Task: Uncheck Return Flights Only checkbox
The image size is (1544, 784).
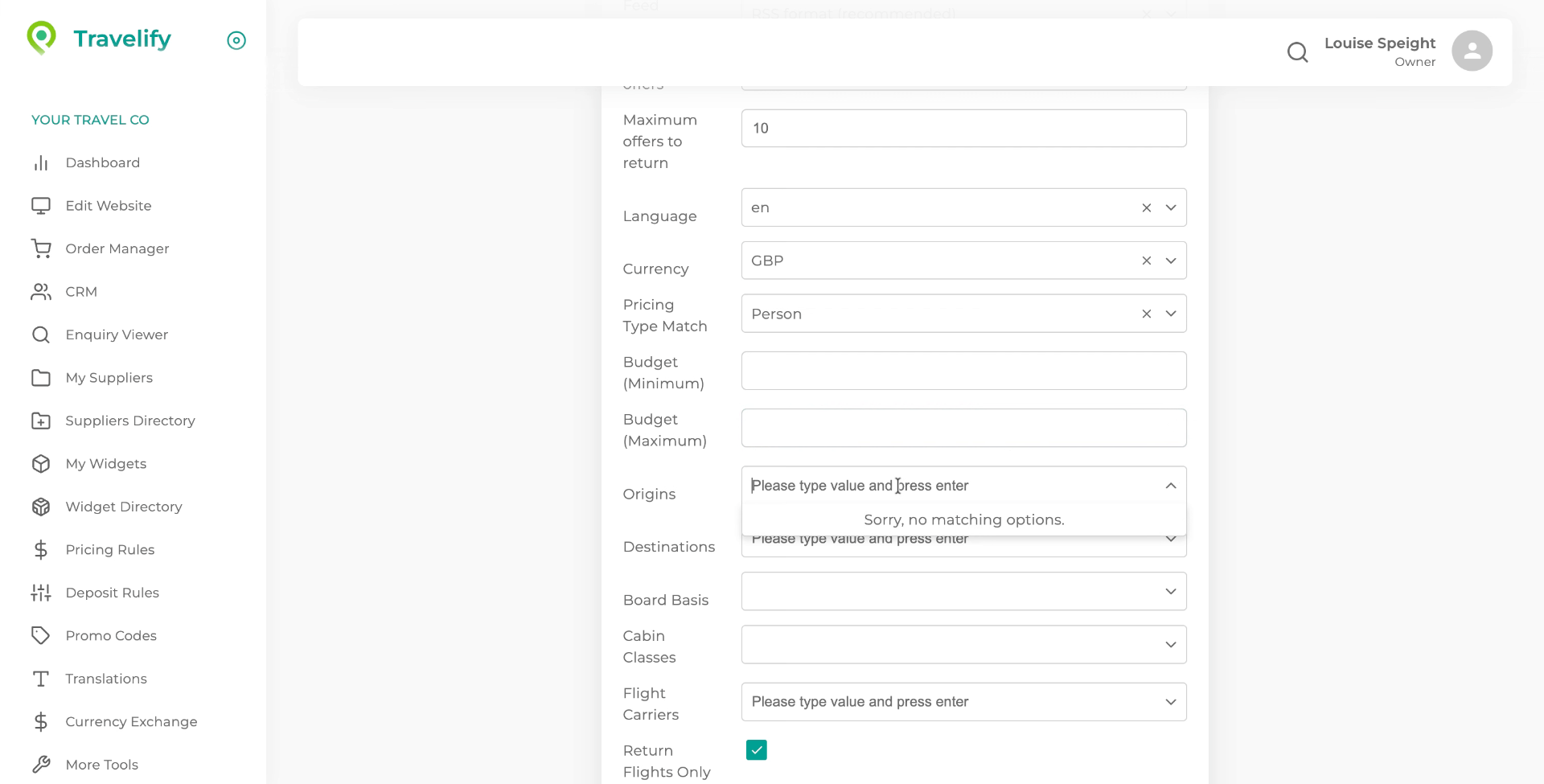Action: [x=756, y=750]
